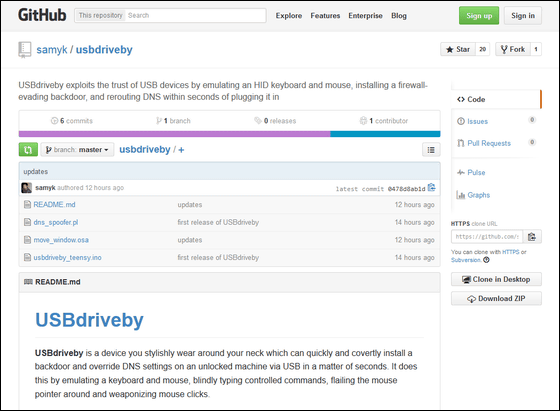Open the 6 commits link
Screen dimensions: 560x411
pyautogui.click(x=72, y=121)
